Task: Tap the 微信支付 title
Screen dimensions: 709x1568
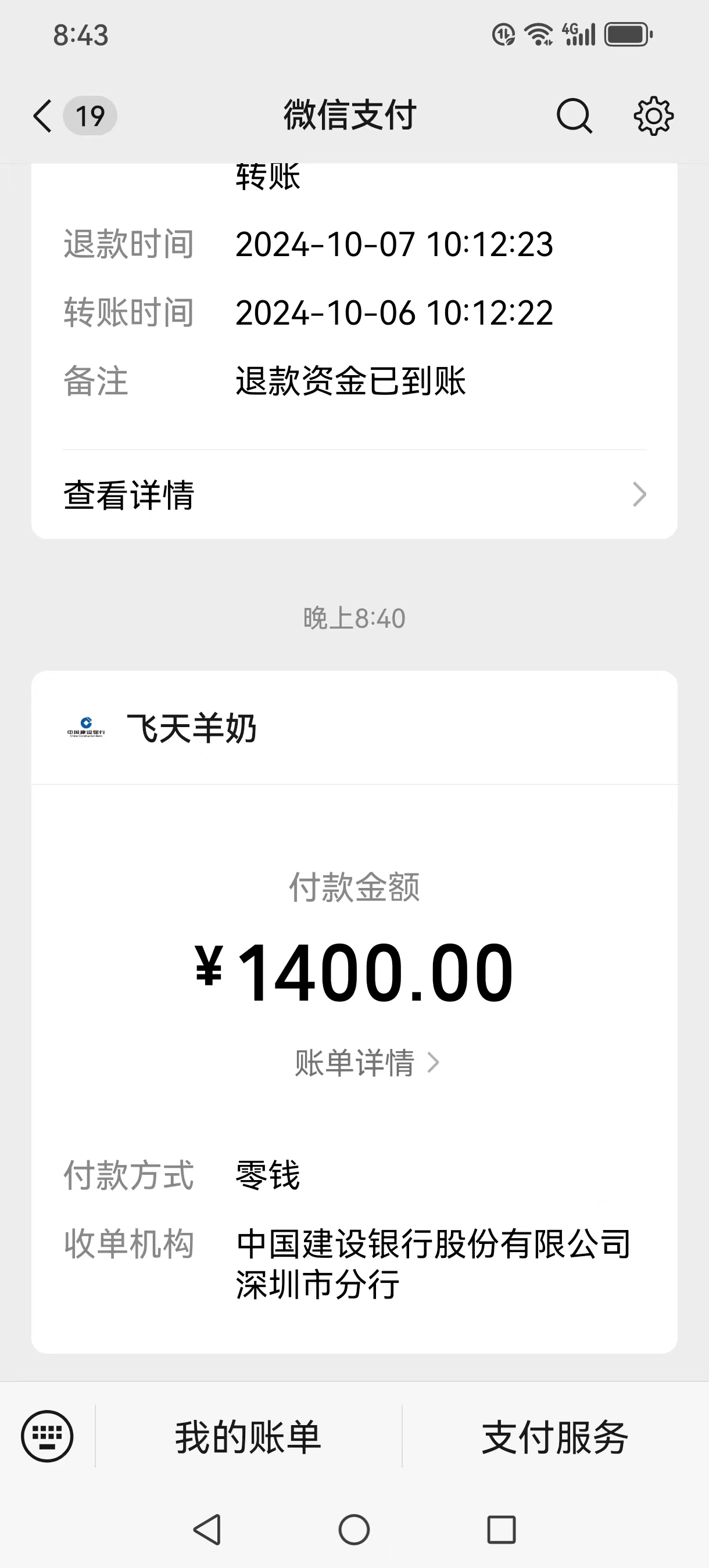Action: pyautogui.click(x=350, y=116)
